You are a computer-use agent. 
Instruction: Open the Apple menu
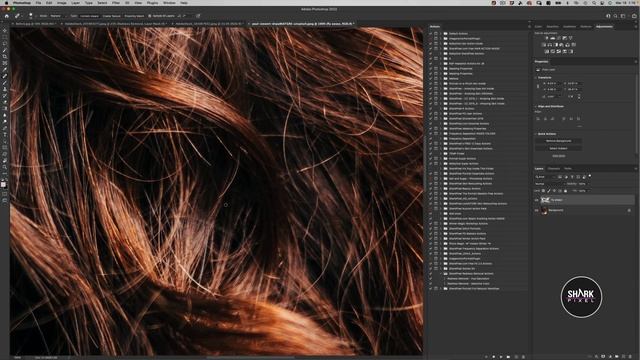(6, 2)
